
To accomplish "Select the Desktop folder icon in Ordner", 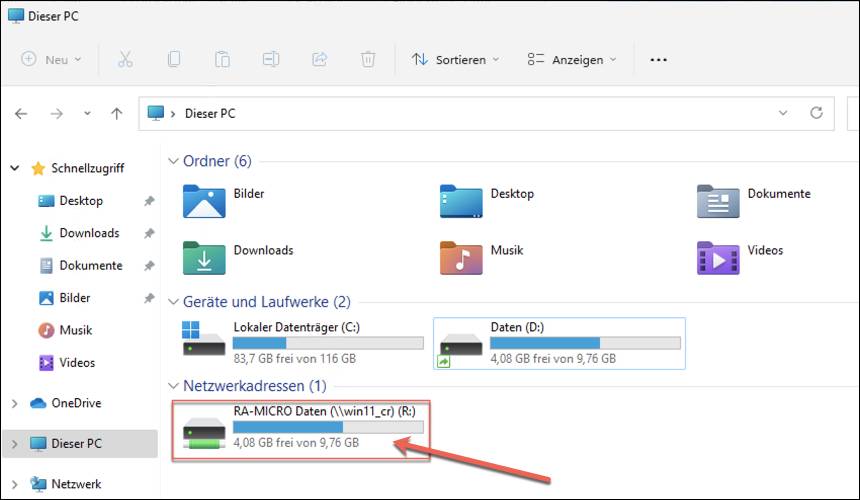I will click(x=461, y=201).
